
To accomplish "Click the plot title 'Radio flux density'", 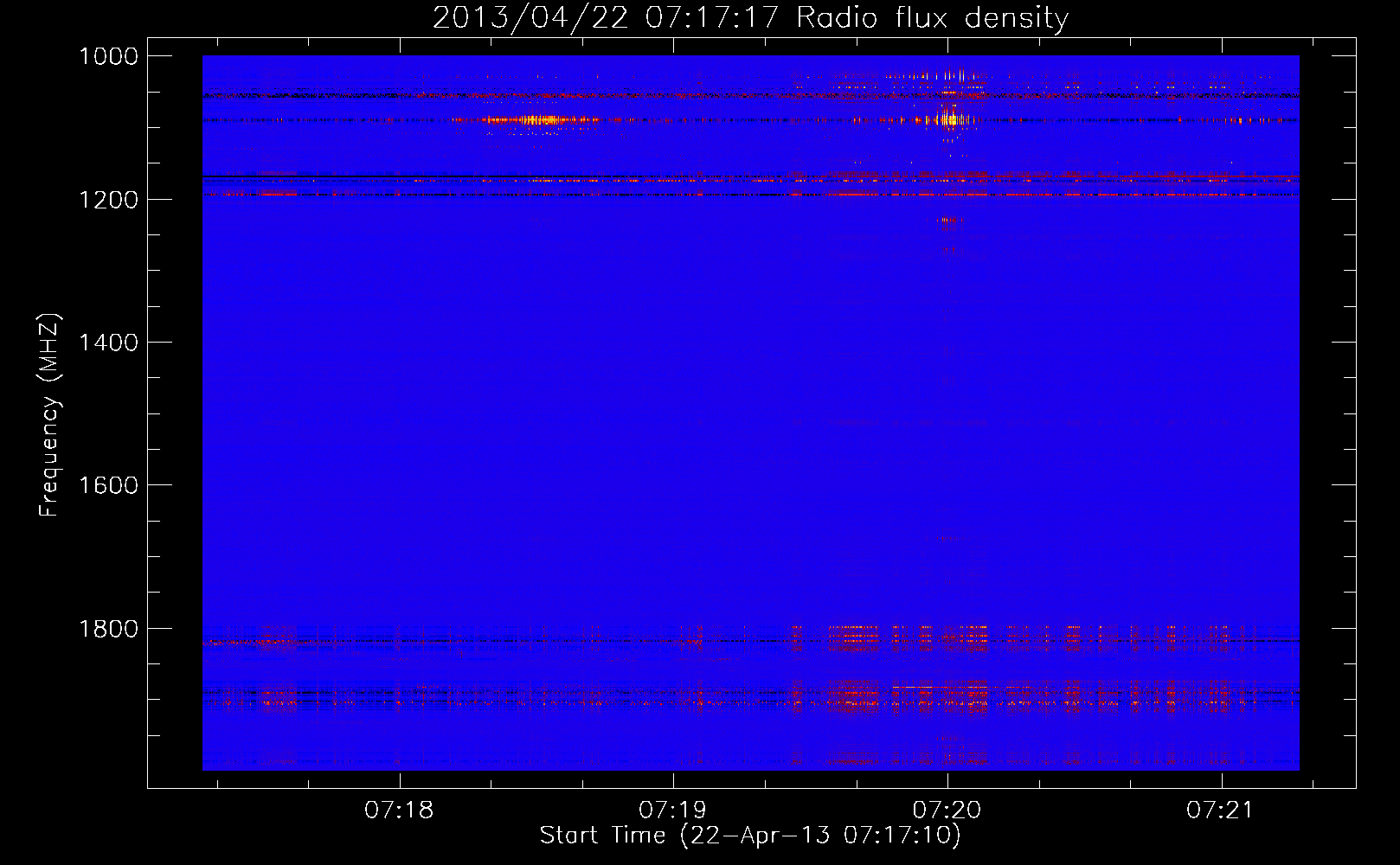I will click(932, 17).
